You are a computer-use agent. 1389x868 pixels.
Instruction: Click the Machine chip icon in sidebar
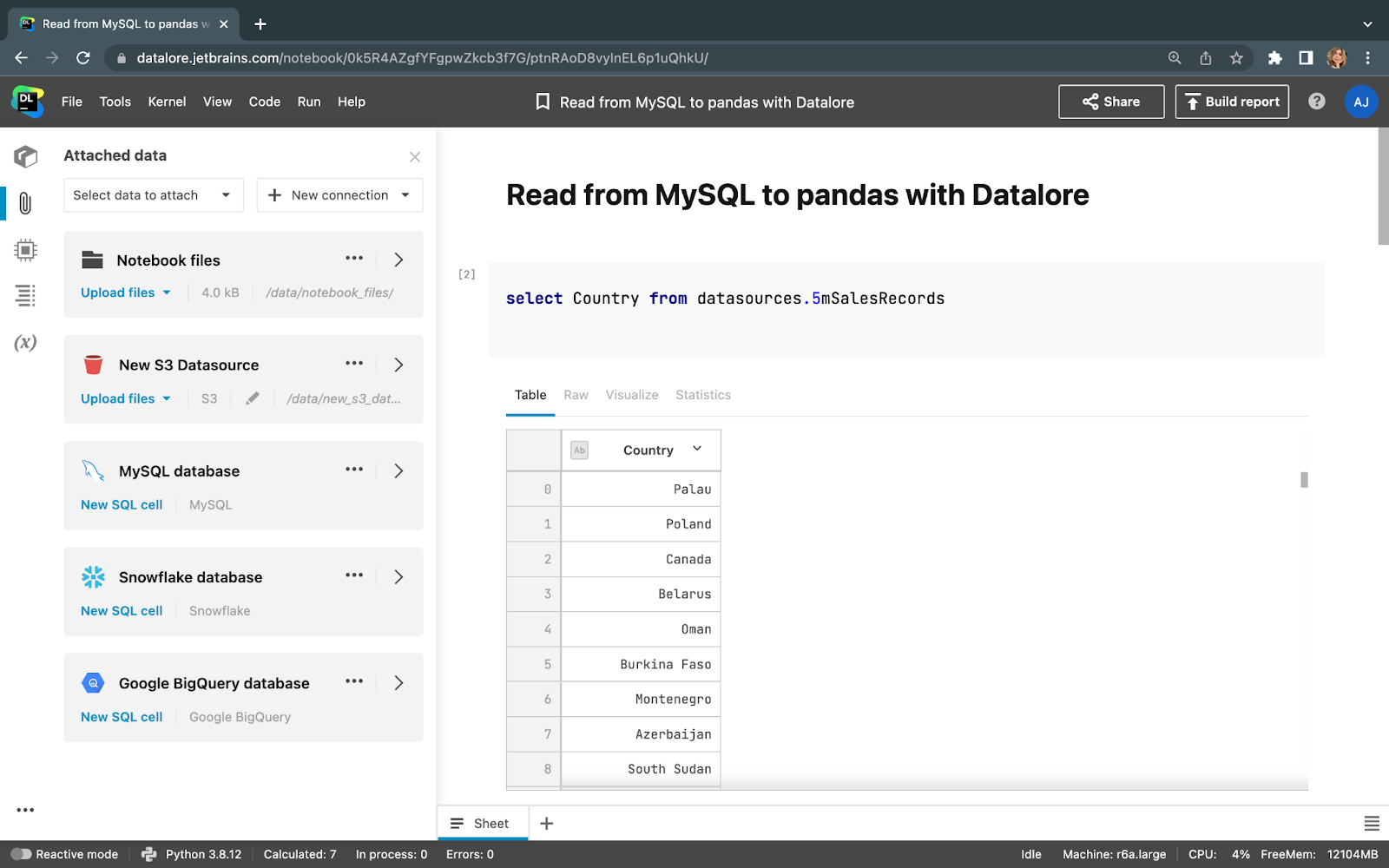click(x=25, y=251)
